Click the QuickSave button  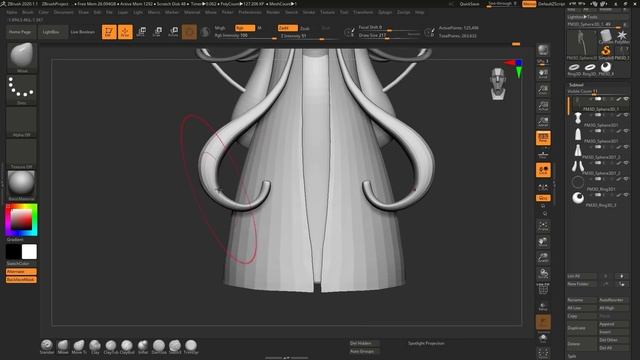point(469,4)
